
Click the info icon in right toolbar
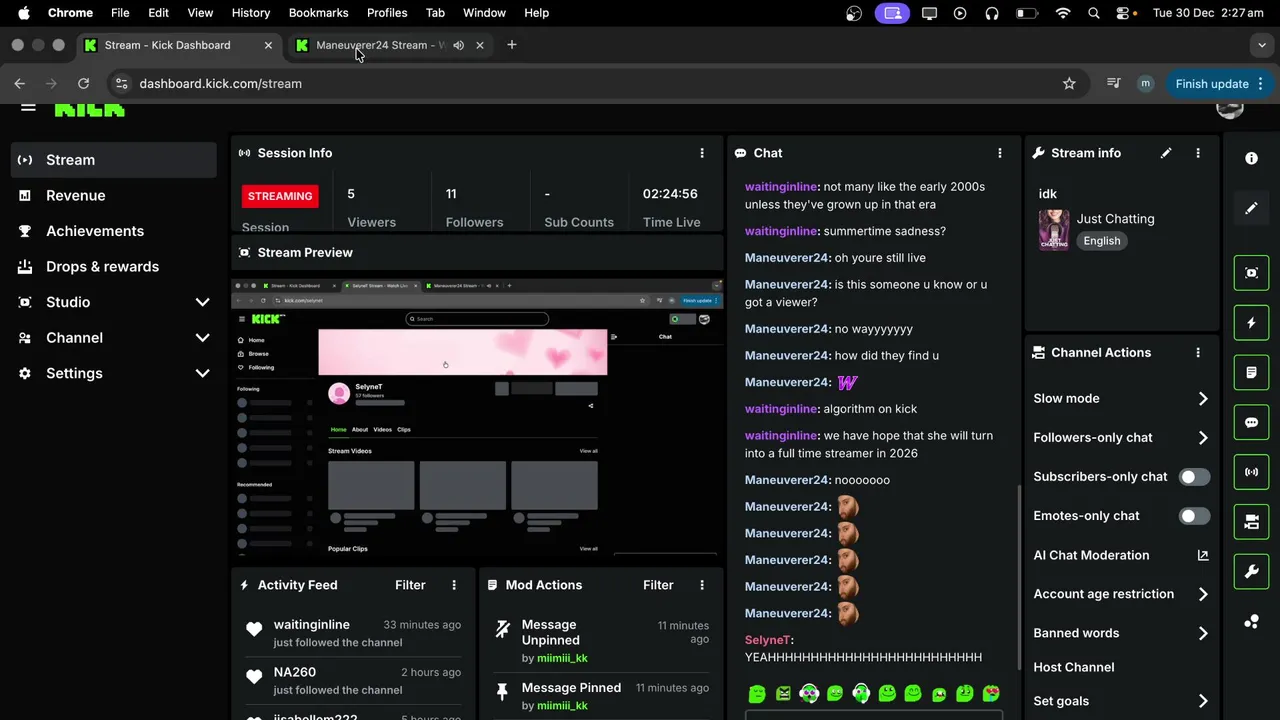click(x=1251, y=158)
